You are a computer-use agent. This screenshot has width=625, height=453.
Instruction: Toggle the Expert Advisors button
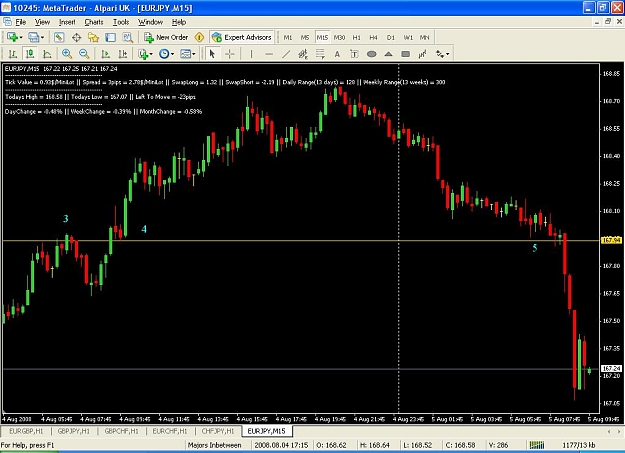[x=242, y=37]
